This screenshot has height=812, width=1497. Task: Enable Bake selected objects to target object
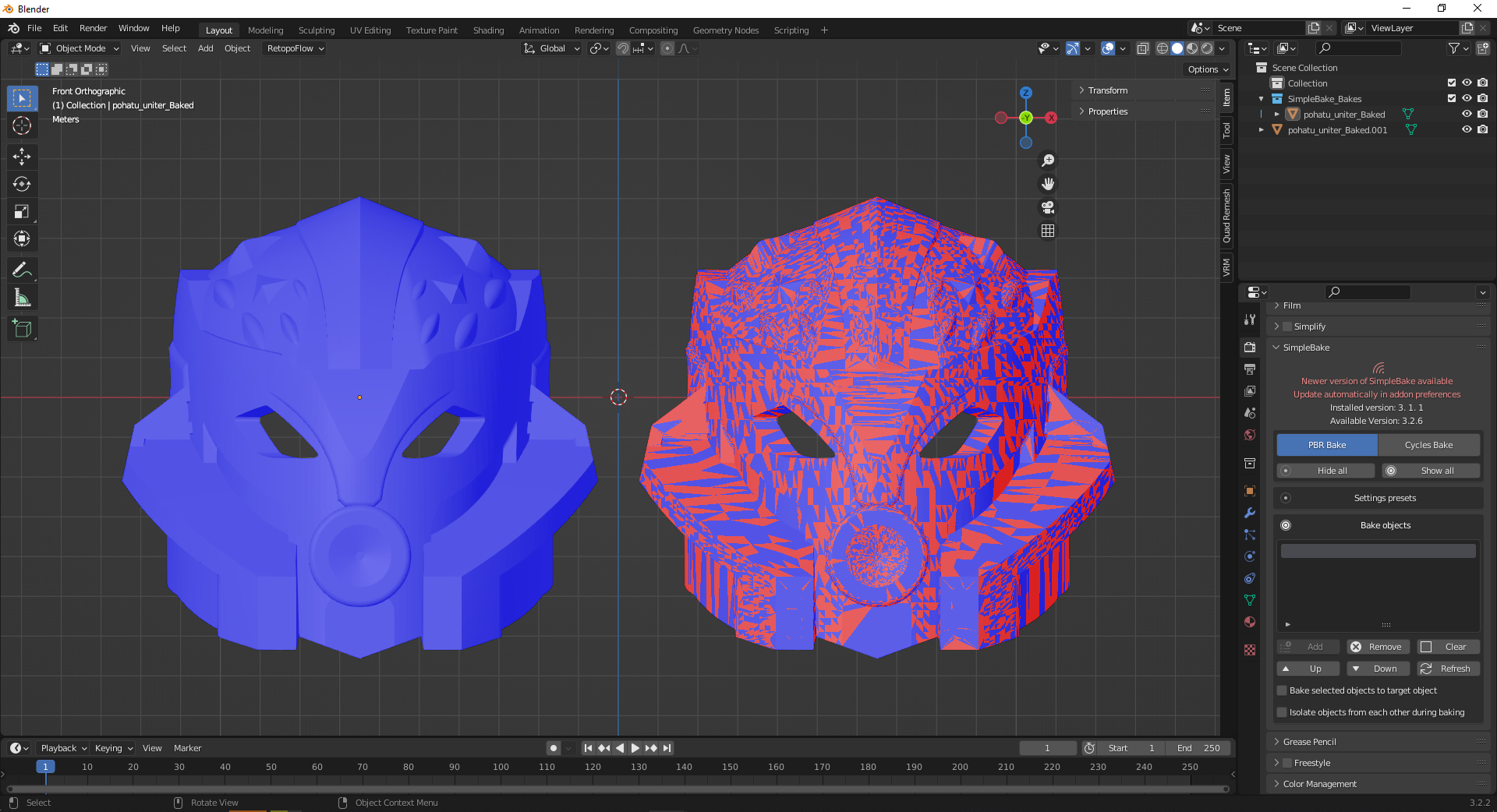click(1281, 690)
